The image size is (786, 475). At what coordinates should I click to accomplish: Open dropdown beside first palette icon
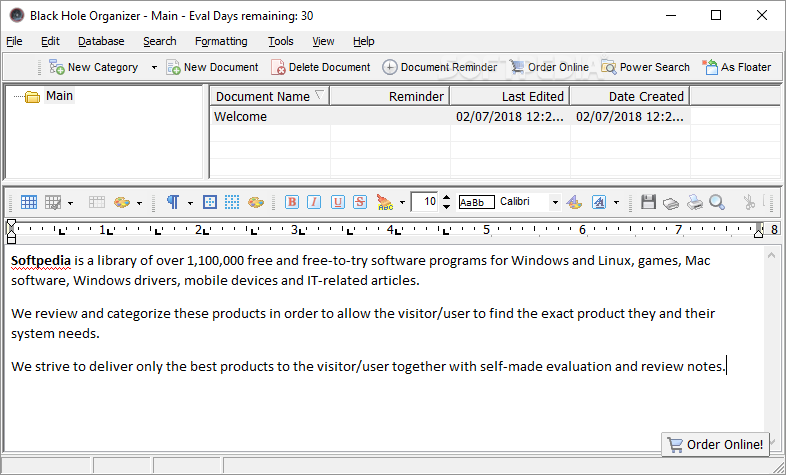[x=139, y=203]
